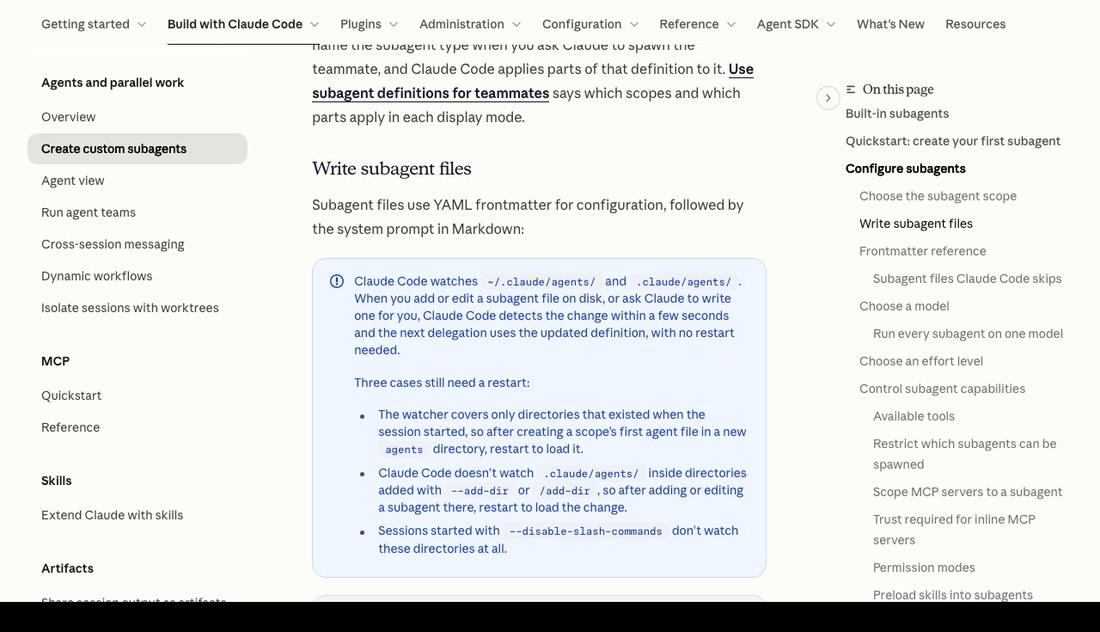Open Agent view in the sidebar

[x=72, y=181]
